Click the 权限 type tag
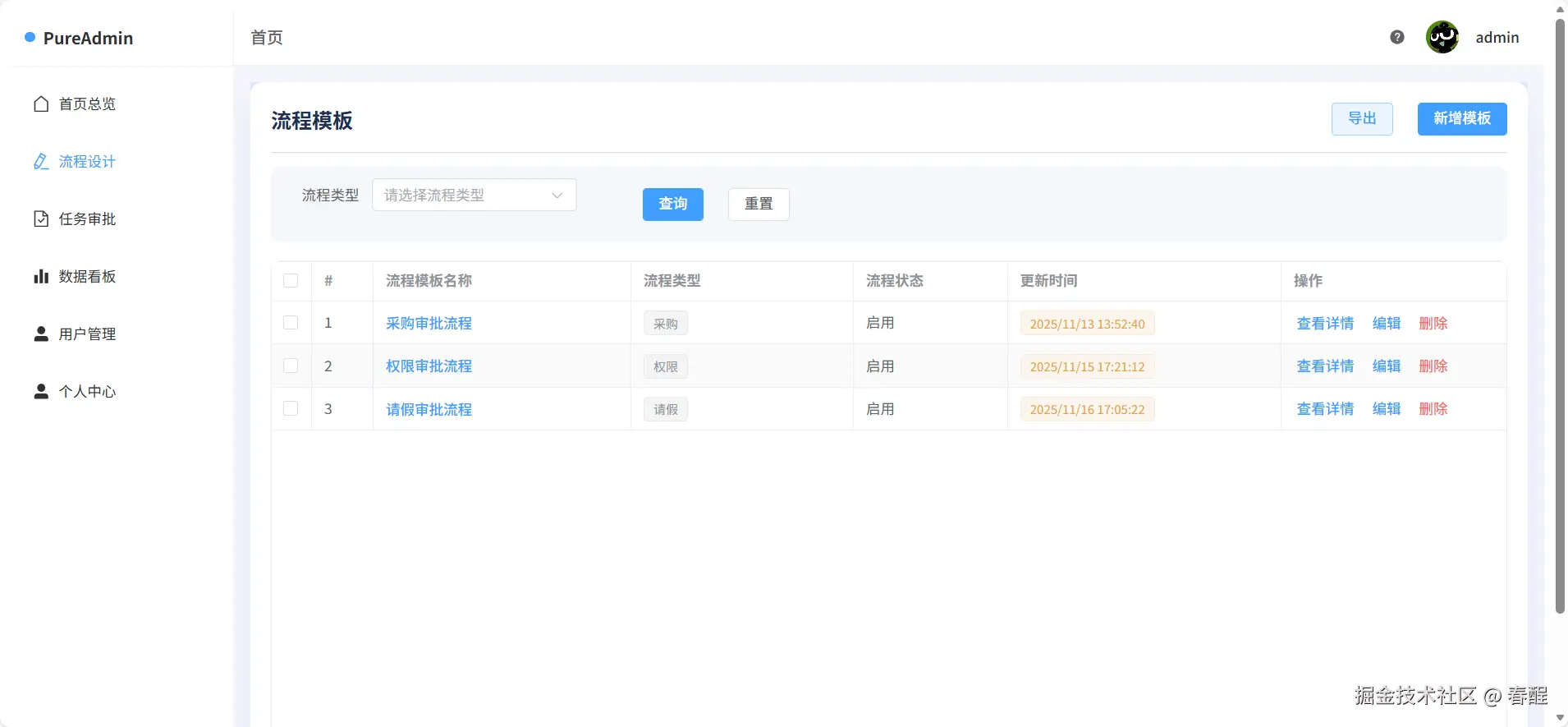 pyautogui.click(x=666, y=366)
